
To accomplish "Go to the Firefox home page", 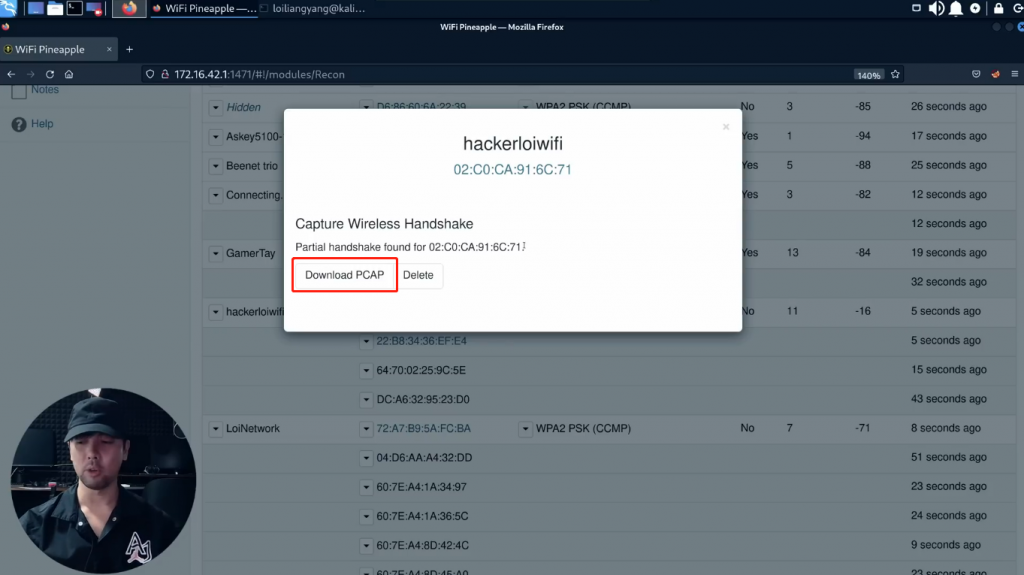I will click(69, 74).
